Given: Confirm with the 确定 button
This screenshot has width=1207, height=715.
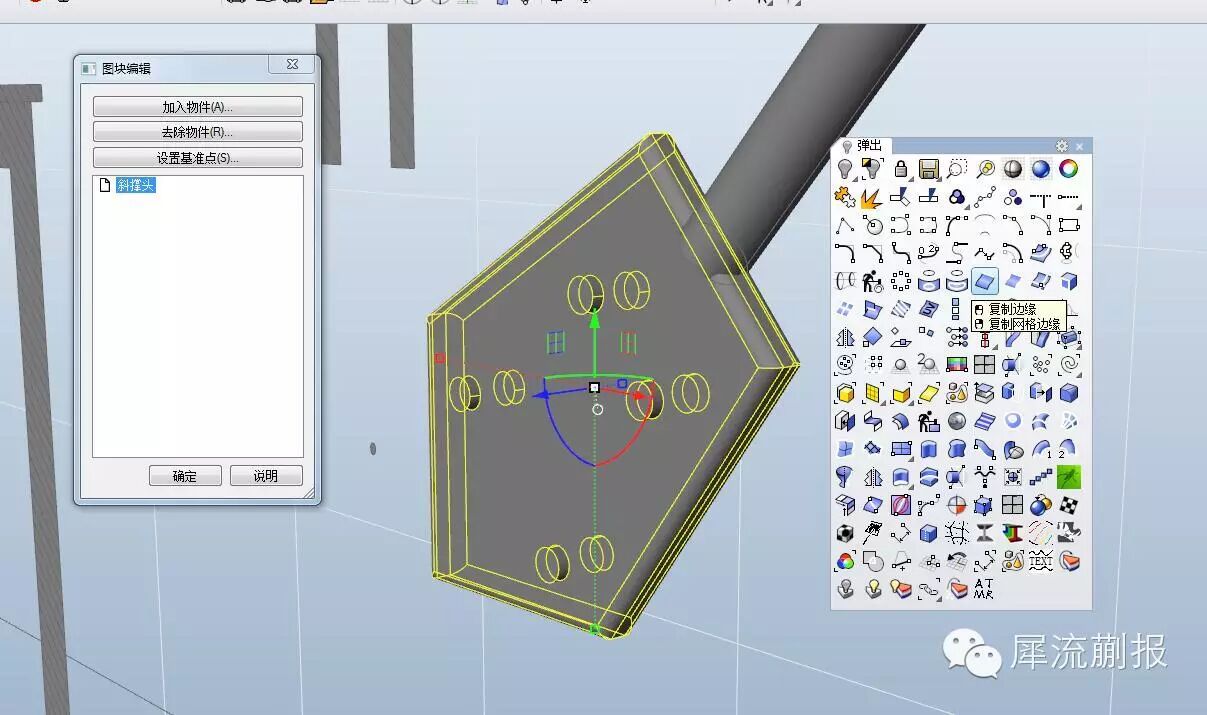Looking at the screenshot, I should (x=185, y=476).
